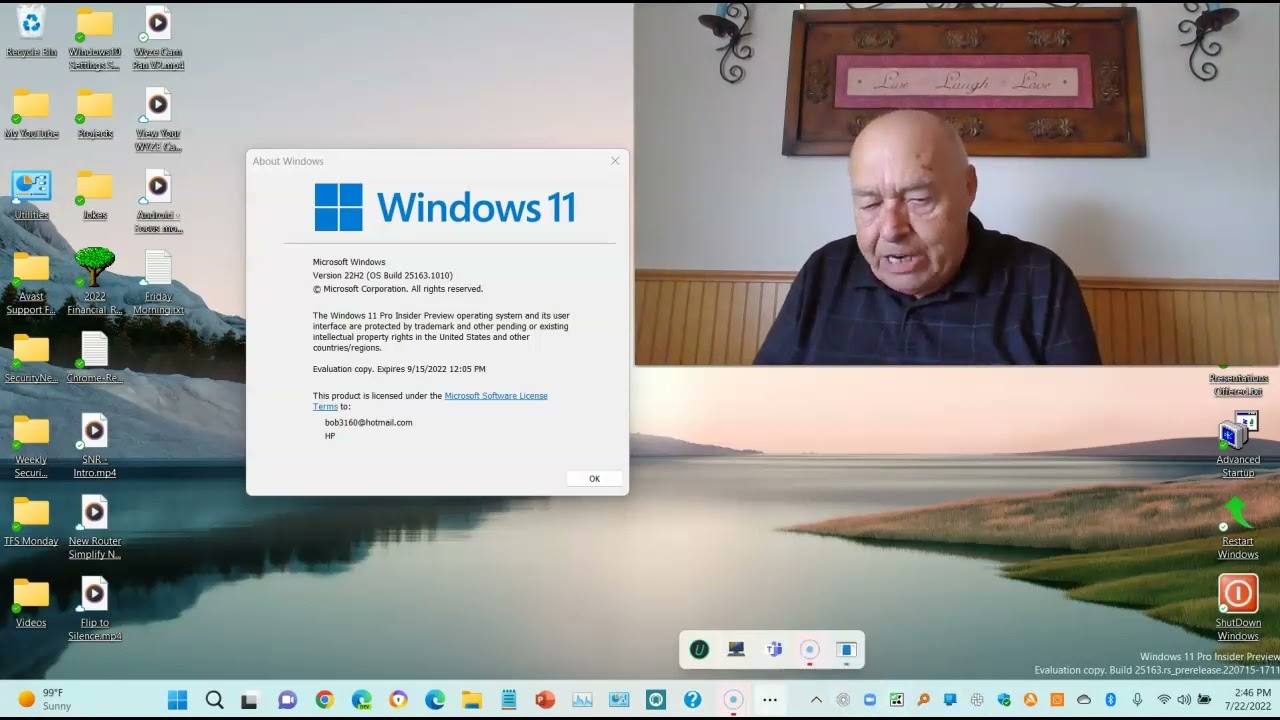Click the Bluetooth tray icon
Viewport: 1280px width, 720px height.
click(x=1110, y=700)
